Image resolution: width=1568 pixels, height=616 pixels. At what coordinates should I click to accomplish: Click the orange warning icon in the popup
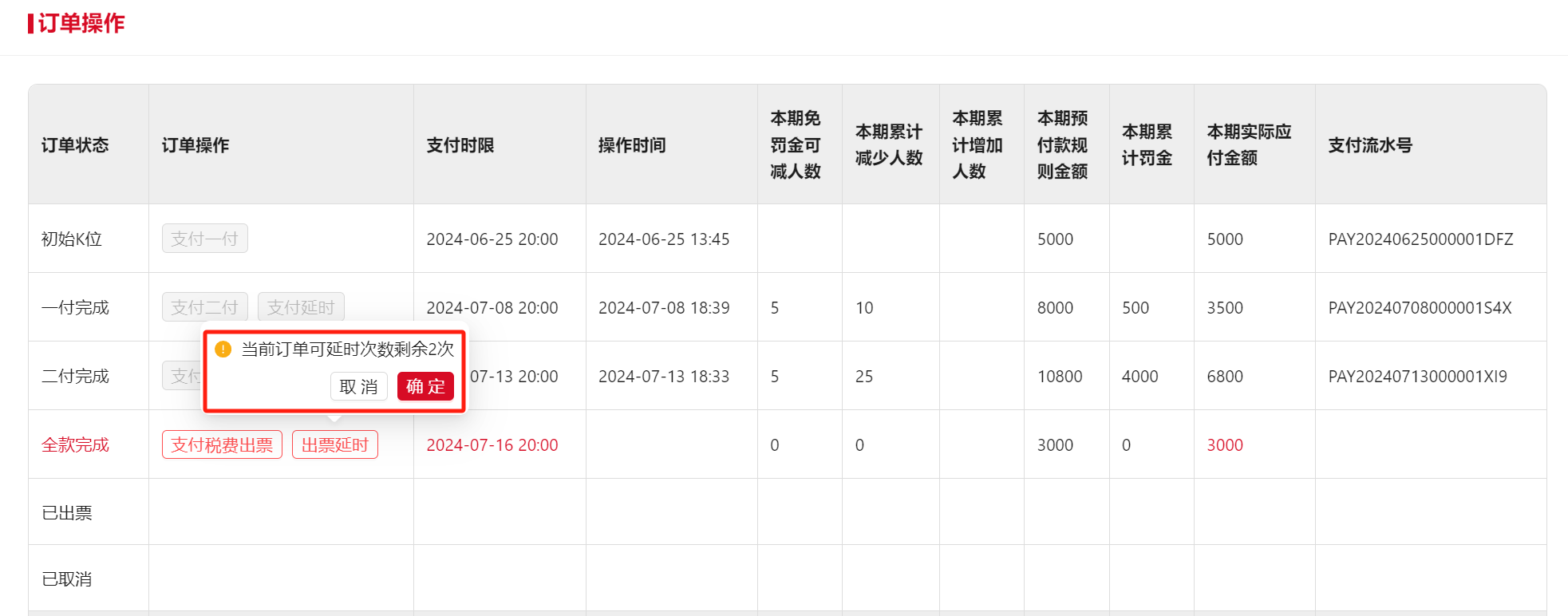pos(223,349)
